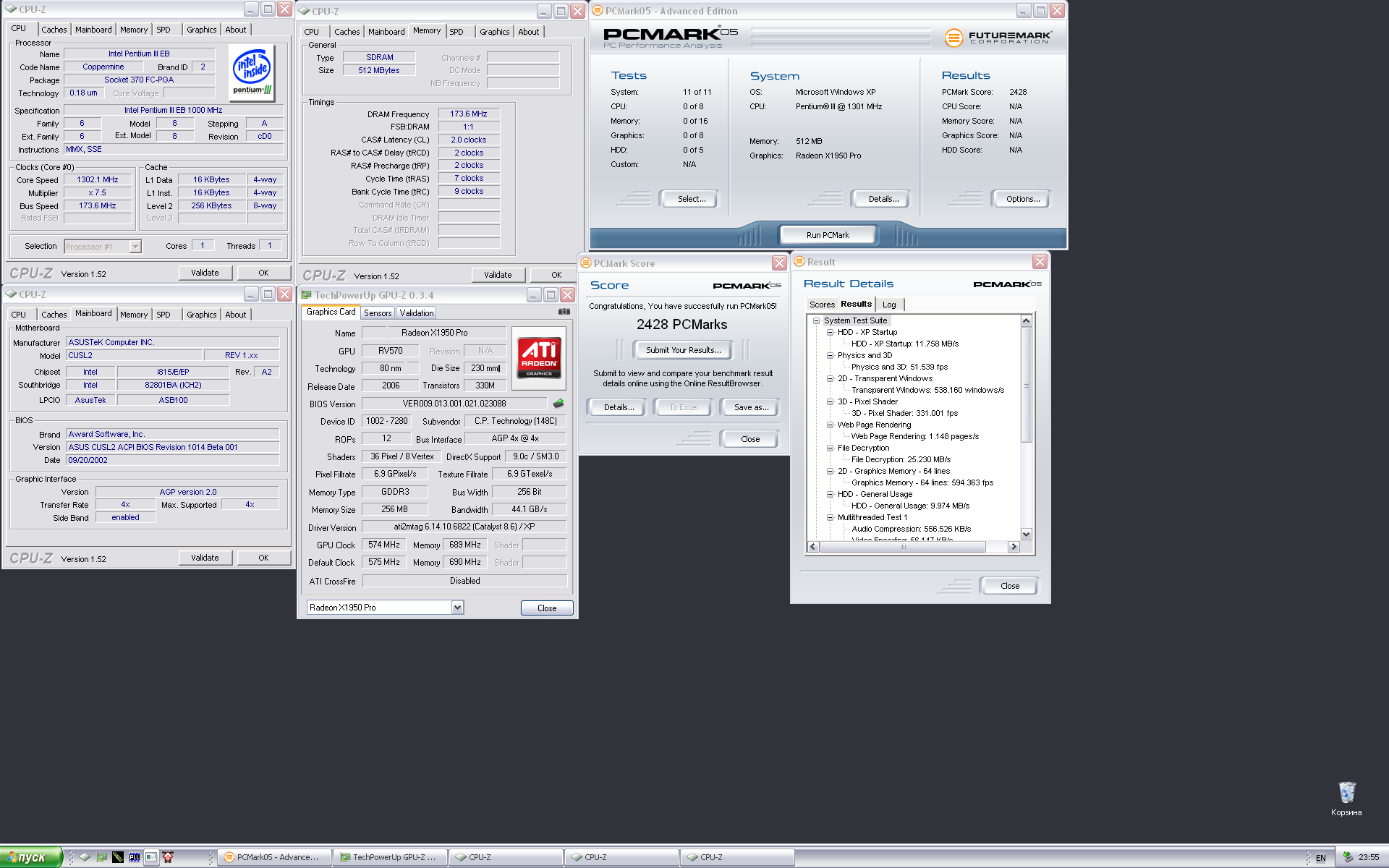Click the results tree vertical scrollbar thumb

click(x=1026, y=385)
